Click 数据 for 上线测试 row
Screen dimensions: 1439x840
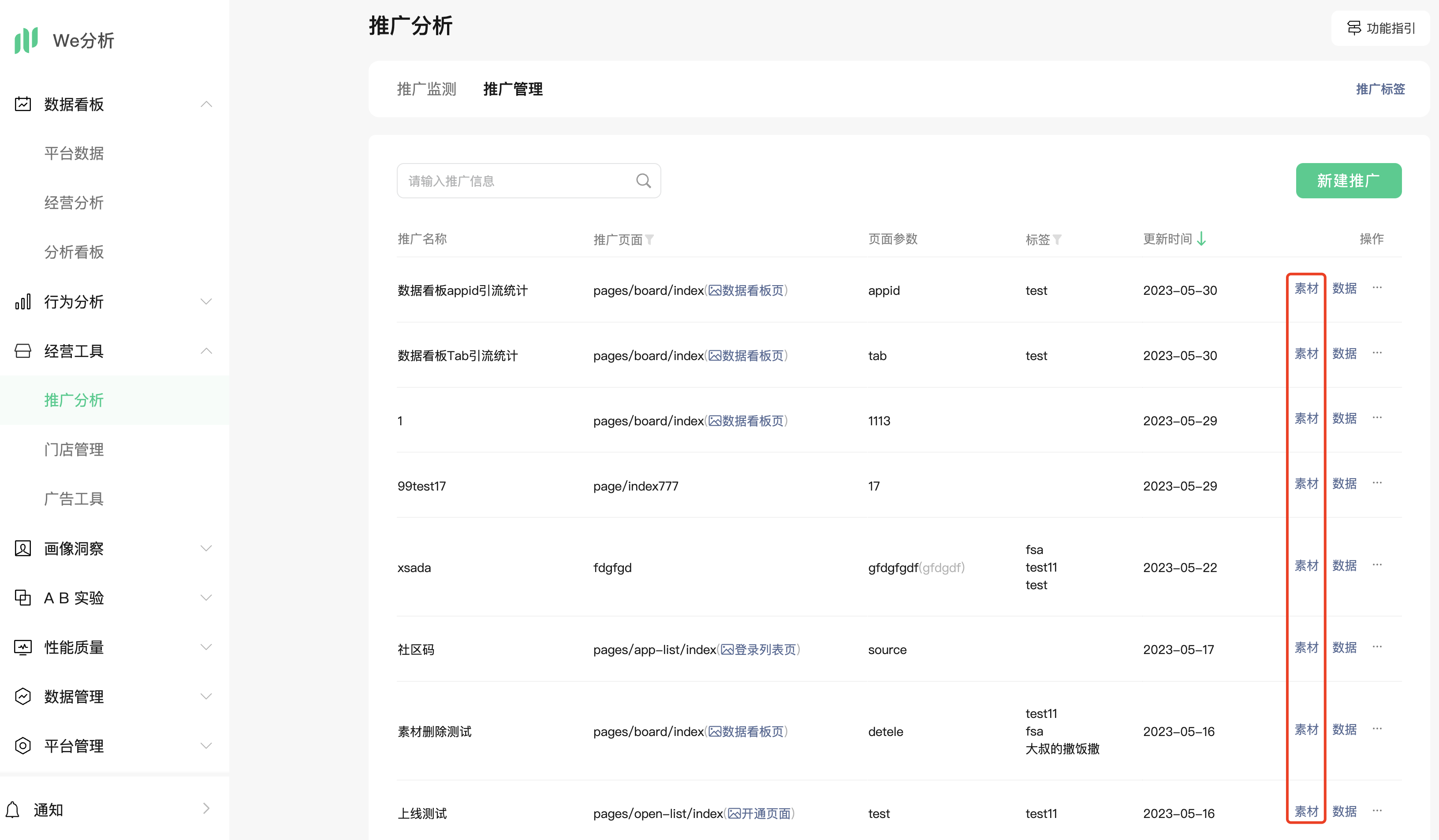pos(1345,811)
